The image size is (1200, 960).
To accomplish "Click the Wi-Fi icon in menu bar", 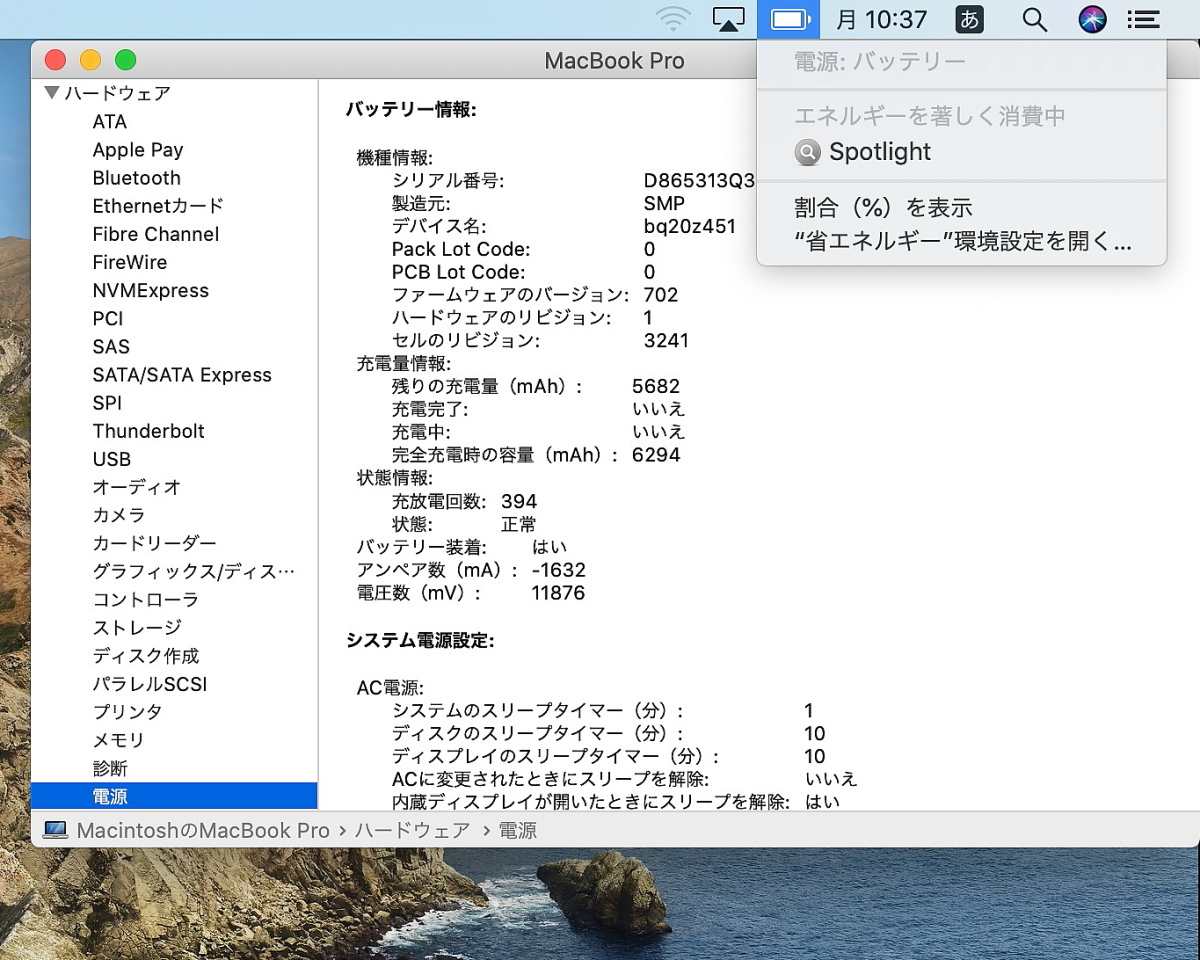I will pos(673,19).
